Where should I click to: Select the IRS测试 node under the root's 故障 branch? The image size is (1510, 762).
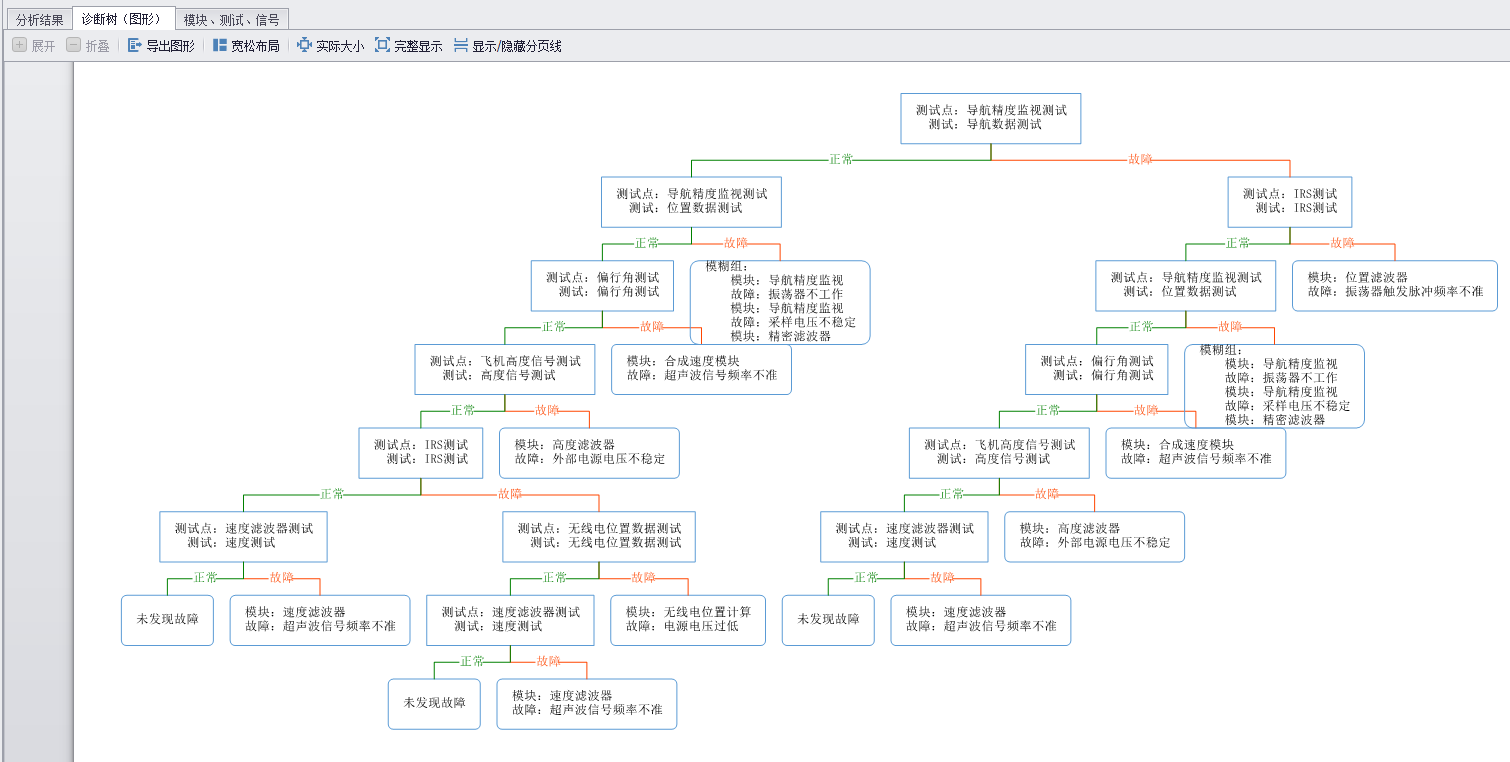tap(1289, 202)
